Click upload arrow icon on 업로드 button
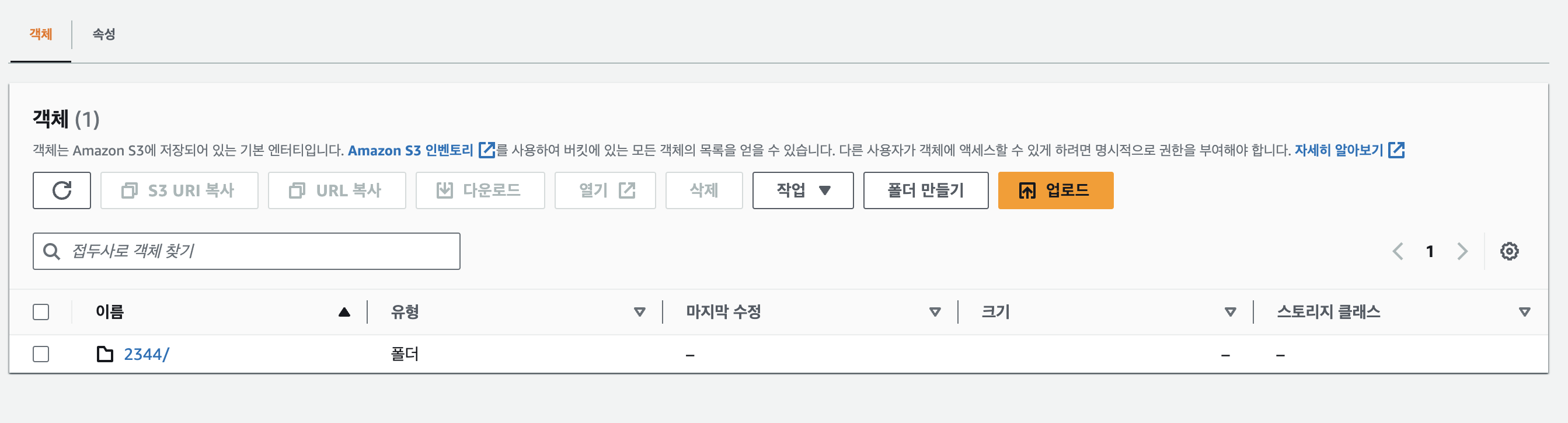Image resolution: width=1568 pixels, height=423 pixels. (x=1027, y=191)
